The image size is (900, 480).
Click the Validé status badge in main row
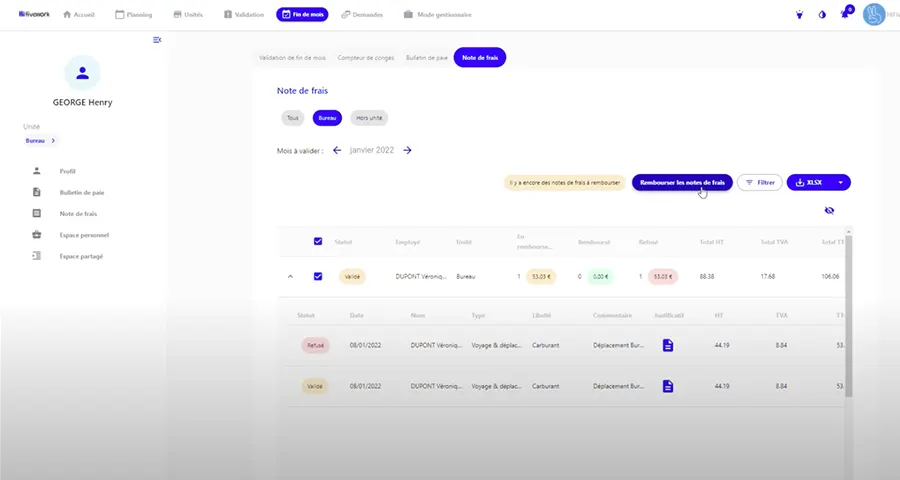coord(352,277)
